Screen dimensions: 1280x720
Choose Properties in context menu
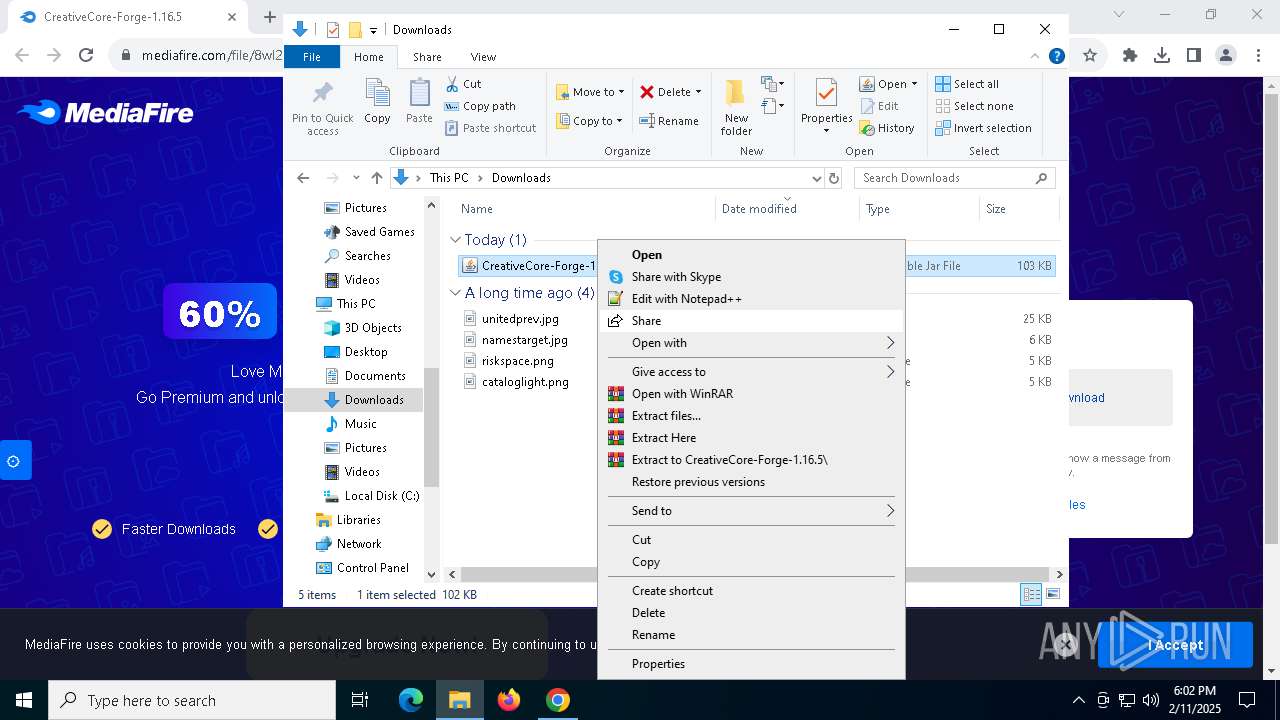click(x=752, y=664)
